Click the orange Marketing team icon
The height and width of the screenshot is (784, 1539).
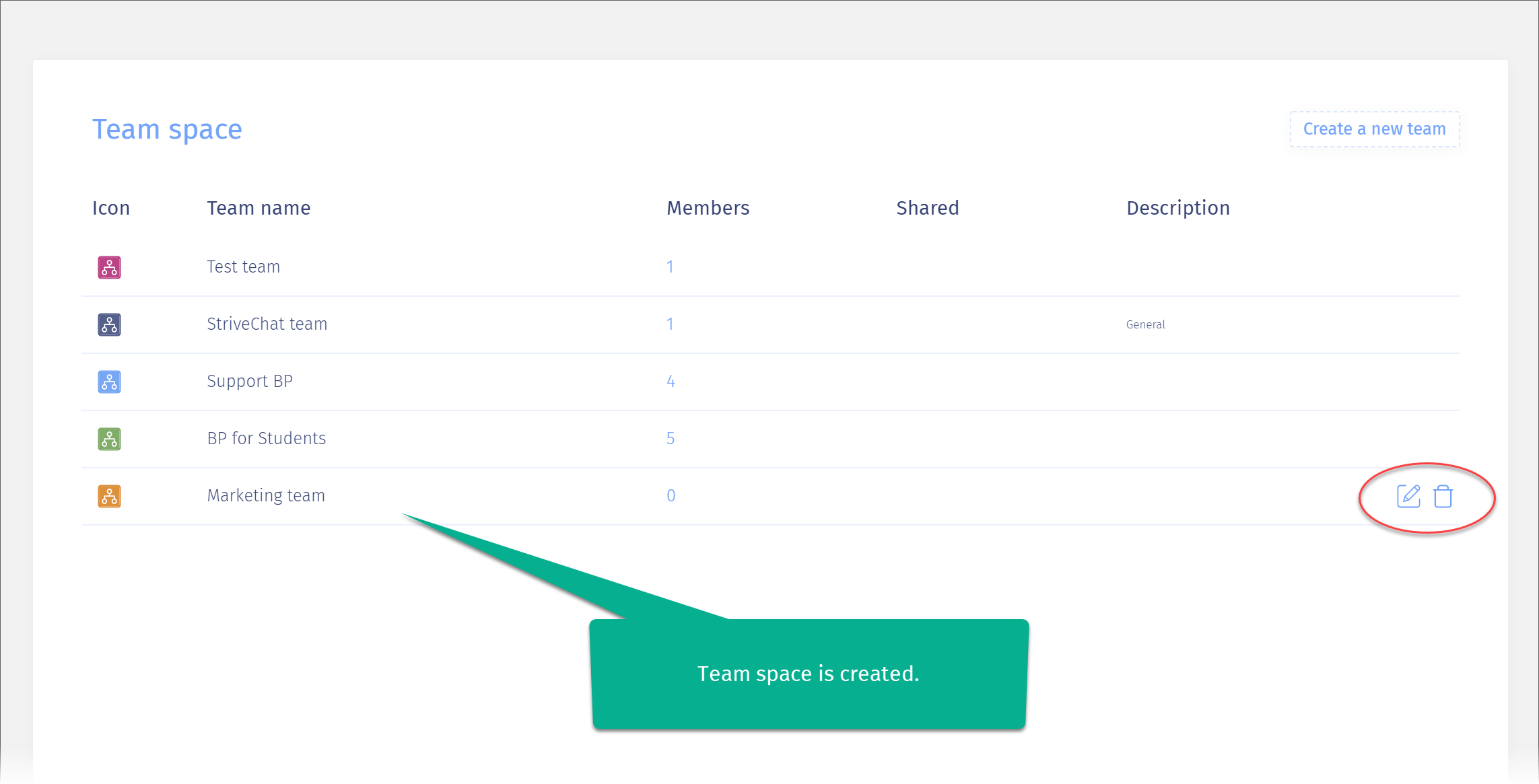[x=109, y=496]
